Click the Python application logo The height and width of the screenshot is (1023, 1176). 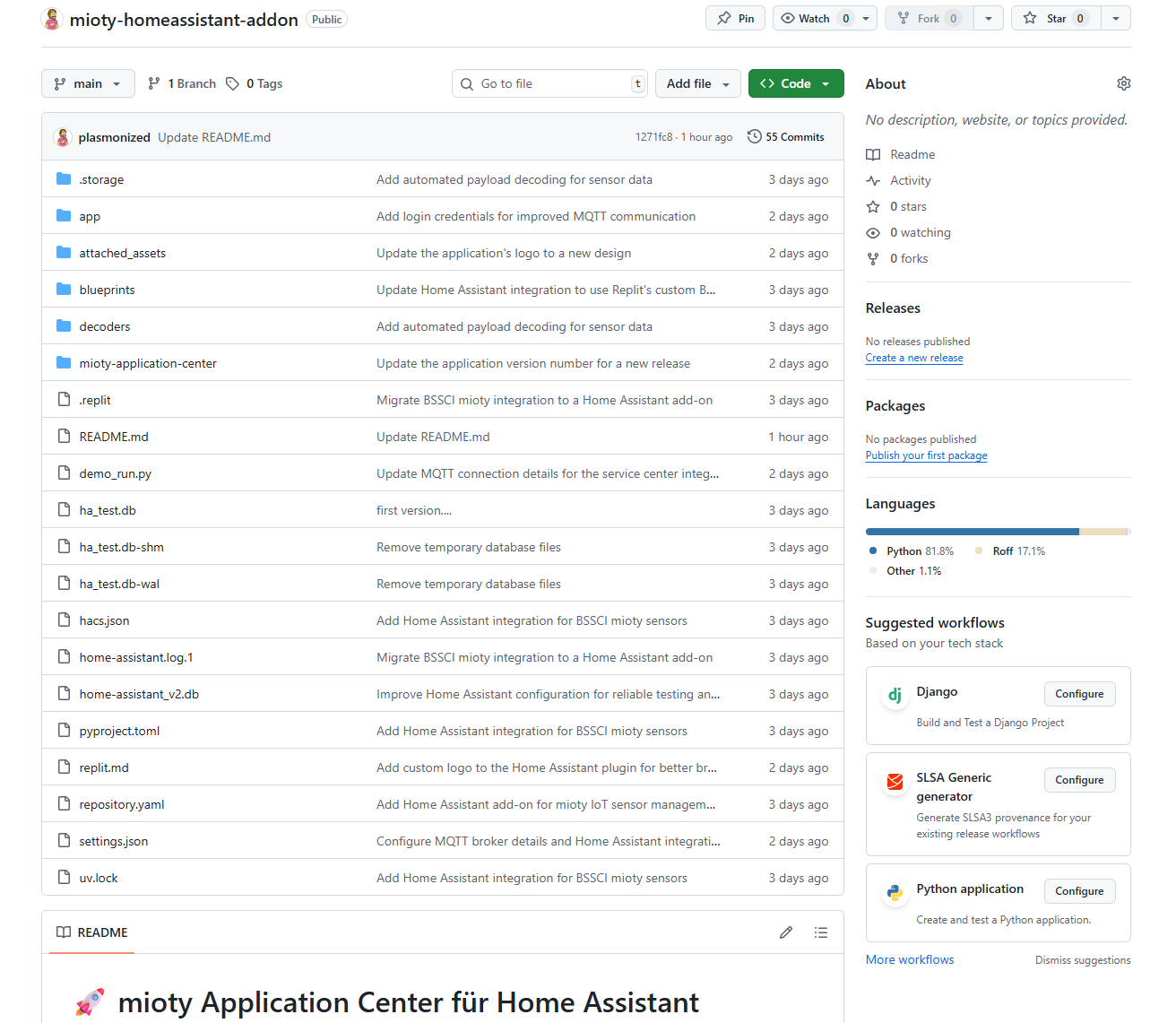pyautogui.click(x=895, y=892)
